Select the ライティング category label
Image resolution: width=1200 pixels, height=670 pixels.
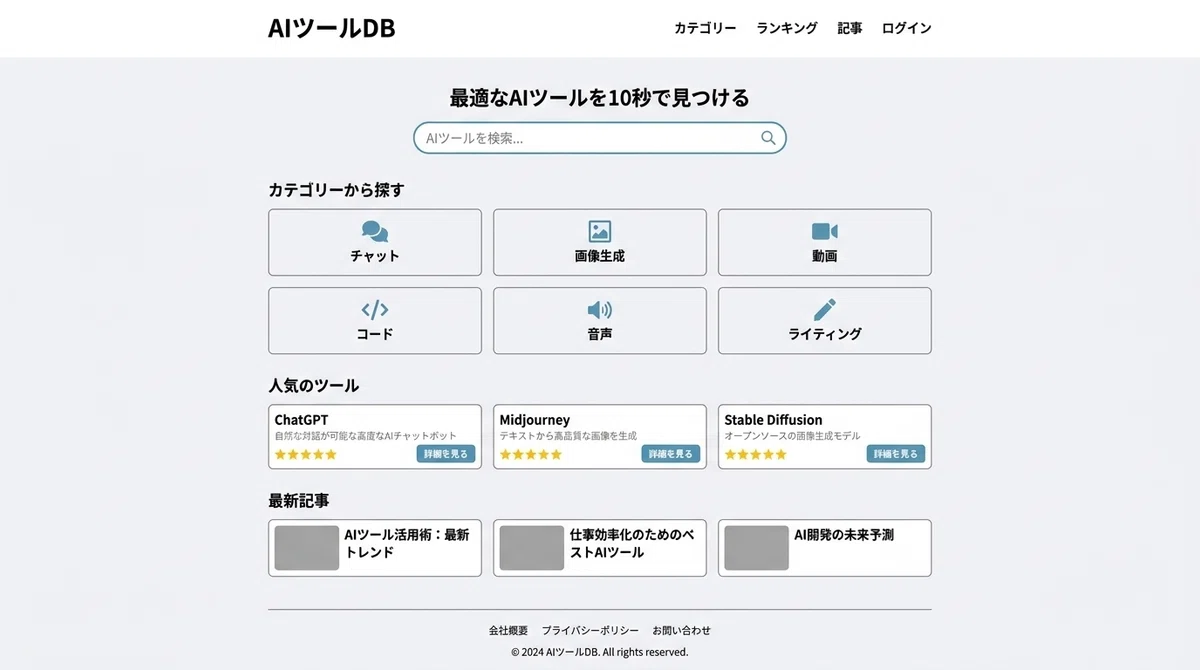(825, 334)
